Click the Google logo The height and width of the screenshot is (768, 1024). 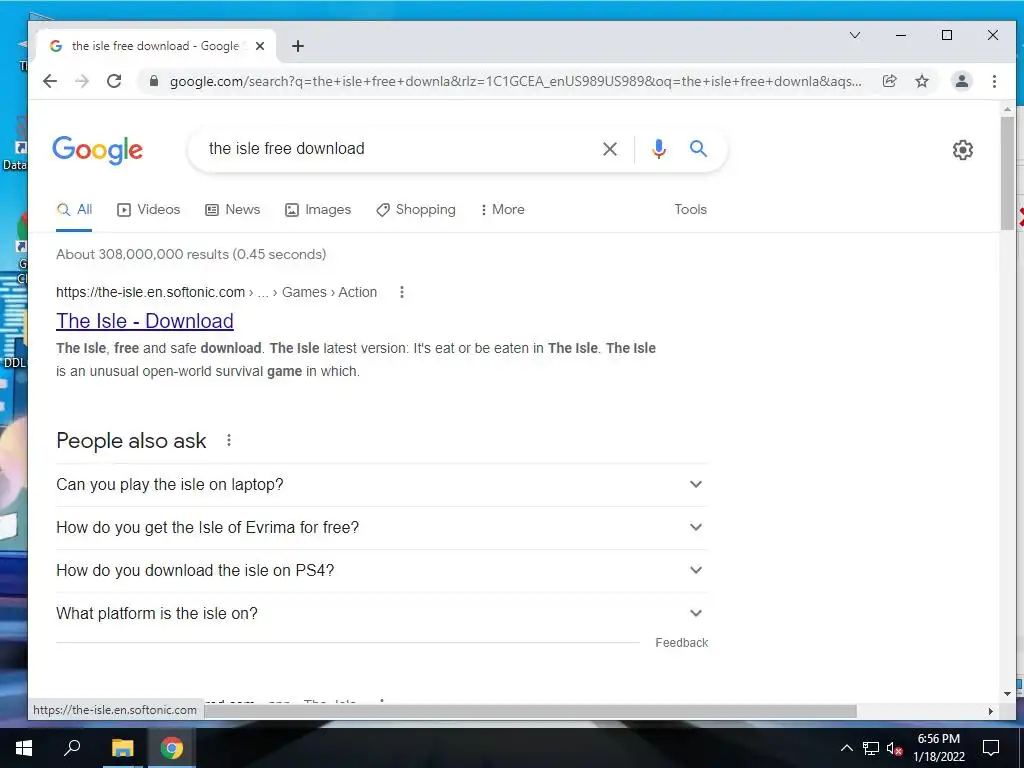coord(97,150)
